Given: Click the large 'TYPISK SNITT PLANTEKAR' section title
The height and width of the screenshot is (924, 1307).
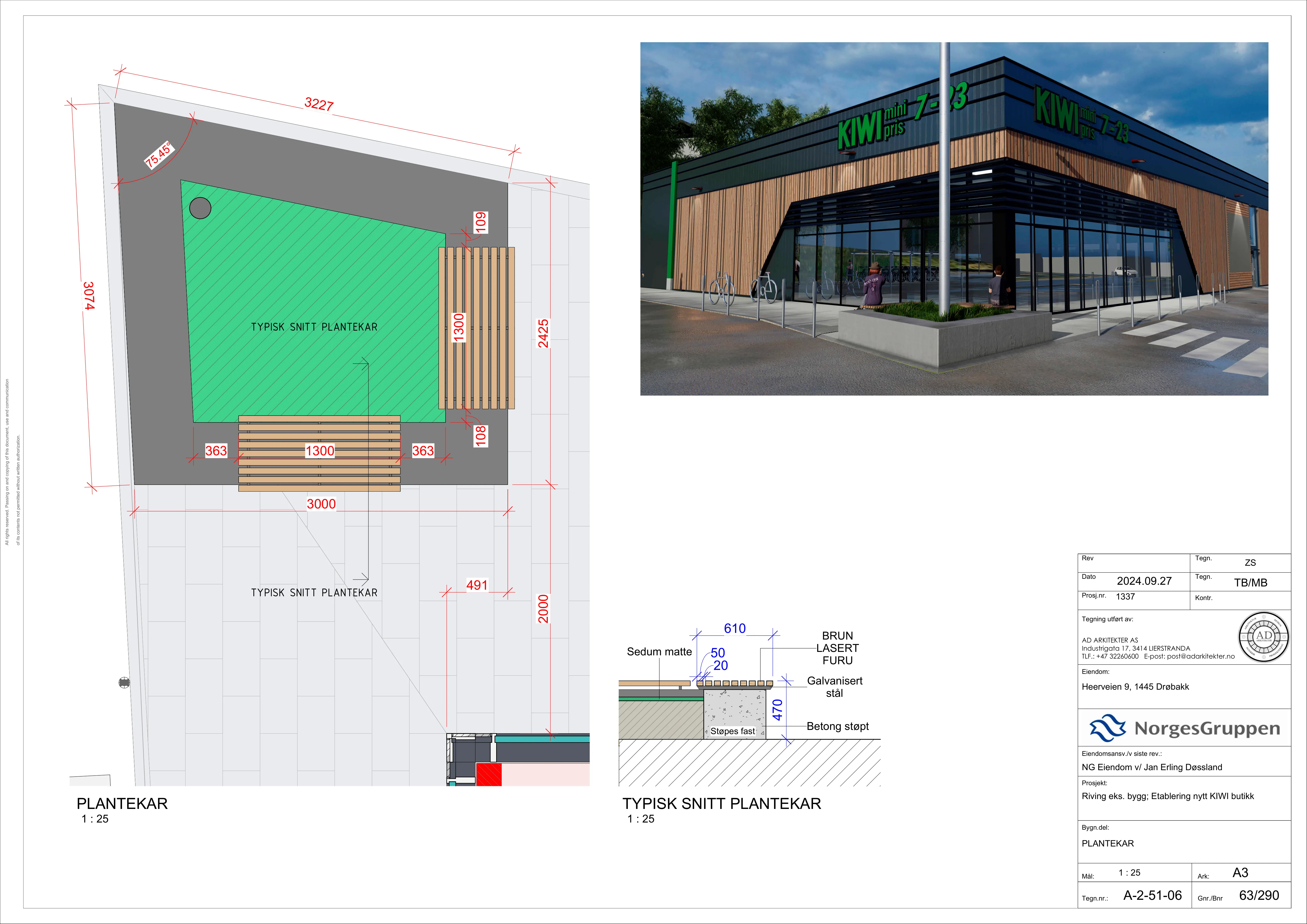Looking at the screenshot, I should [x=722, y=803].
